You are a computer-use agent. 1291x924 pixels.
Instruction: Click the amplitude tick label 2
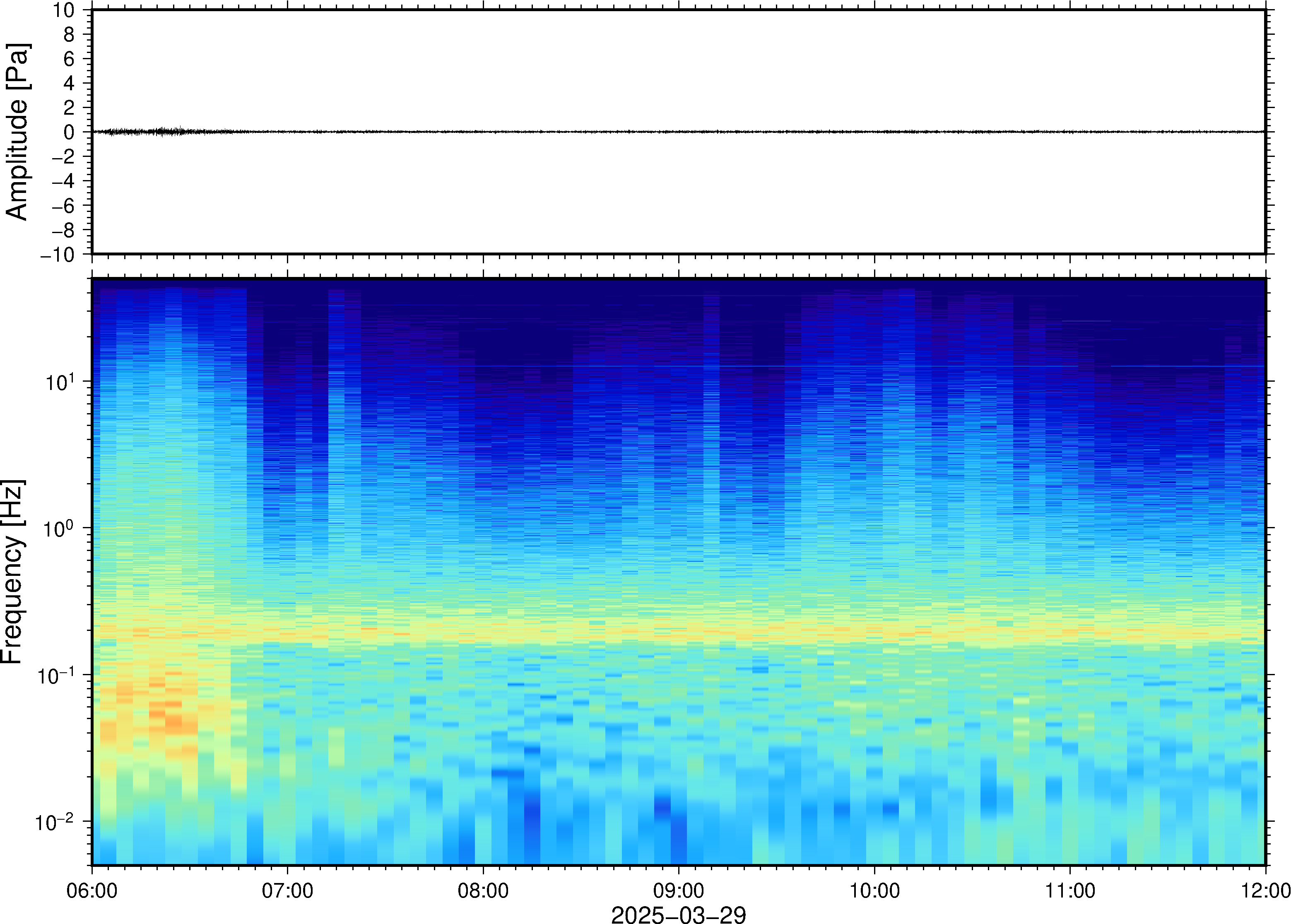pos(69,108)
